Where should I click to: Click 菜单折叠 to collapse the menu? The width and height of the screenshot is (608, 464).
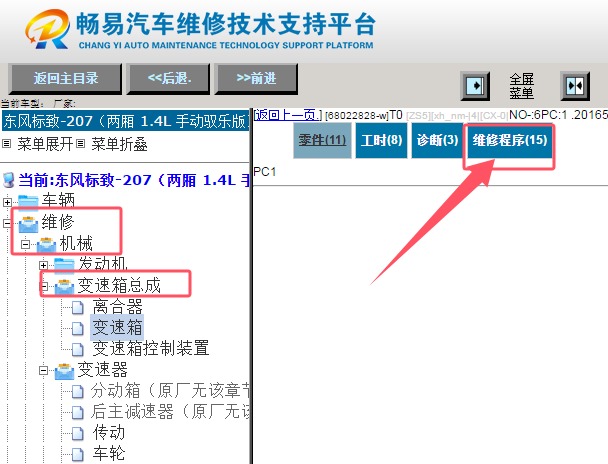click(119, 144)
